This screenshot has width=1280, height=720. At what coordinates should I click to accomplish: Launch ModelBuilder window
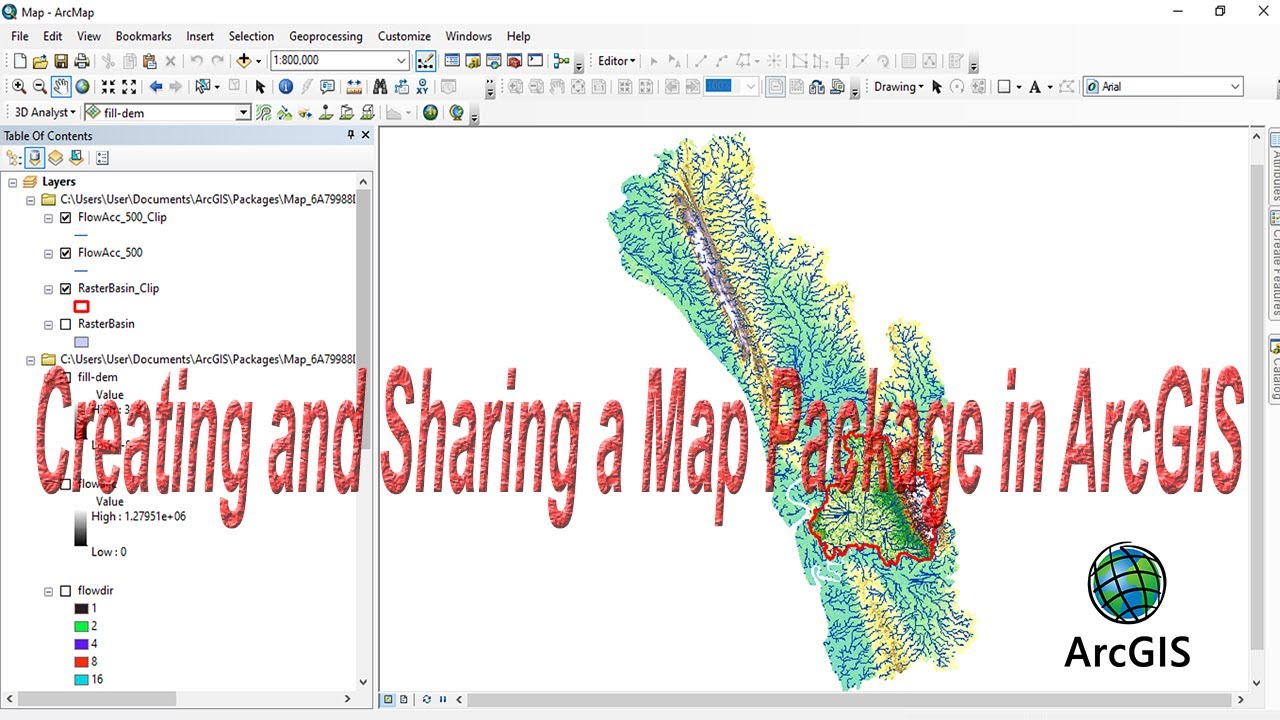point(561,61)
